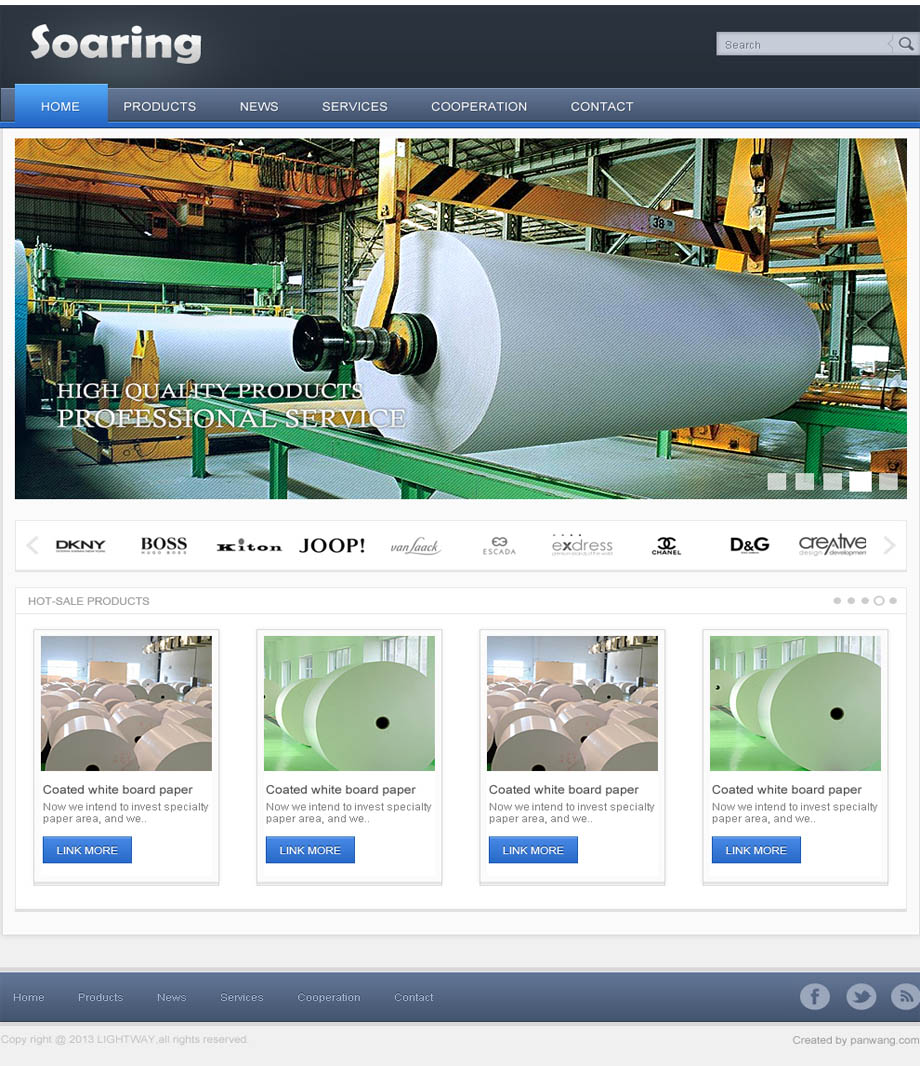Click the footer Contact link

coord(414,997)
